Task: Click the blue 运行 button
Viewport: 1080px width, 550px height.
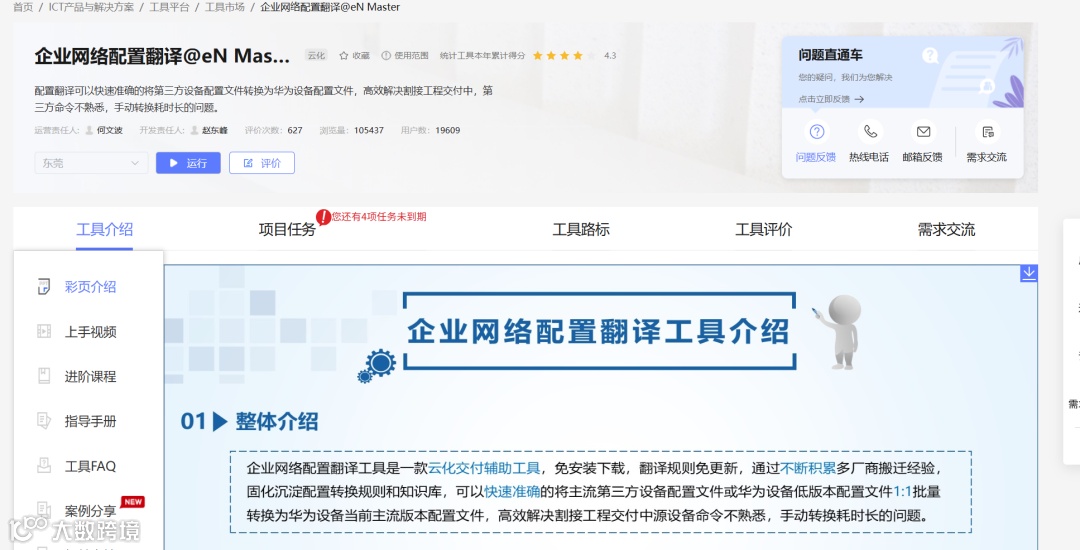Action: (188, 163)
